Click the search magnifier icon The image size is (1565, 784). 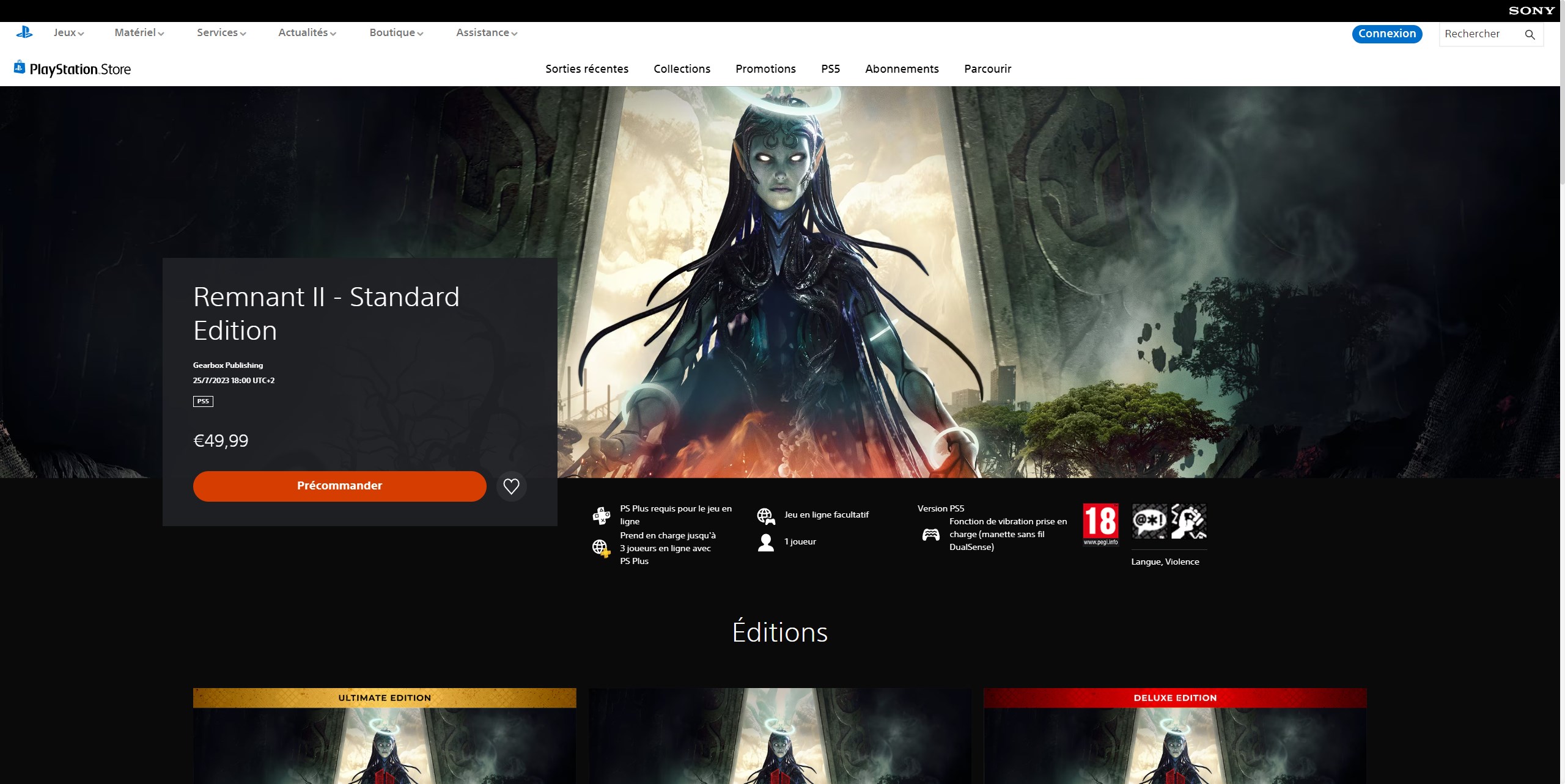pyautogui.click(x=1530, y=34)
